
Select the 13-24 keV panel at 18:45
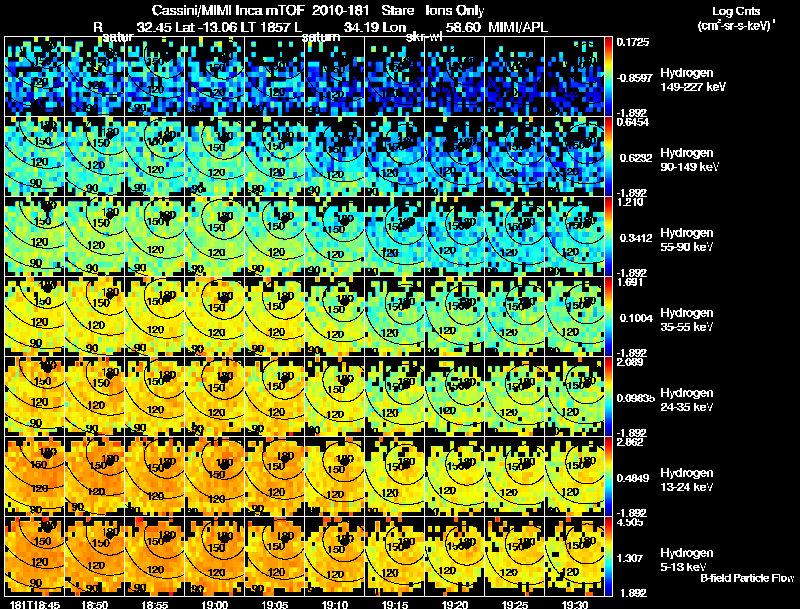coord(35,477)
